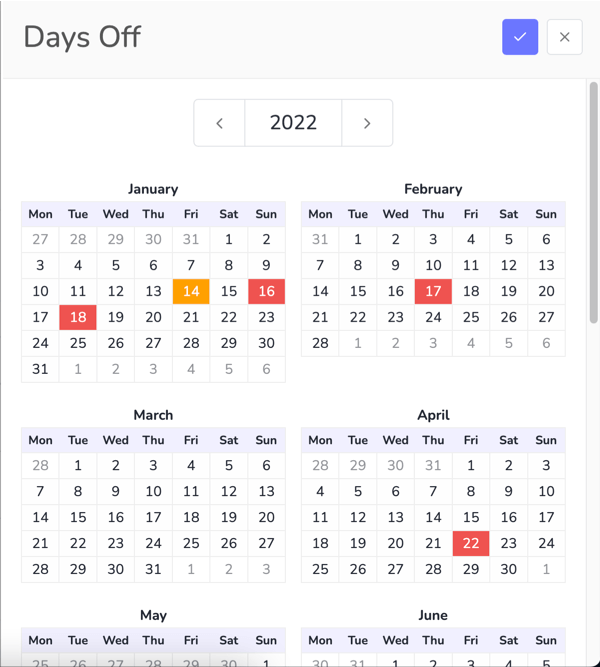
Task: Select April 30 in the calendar
Action: [509, 569]
